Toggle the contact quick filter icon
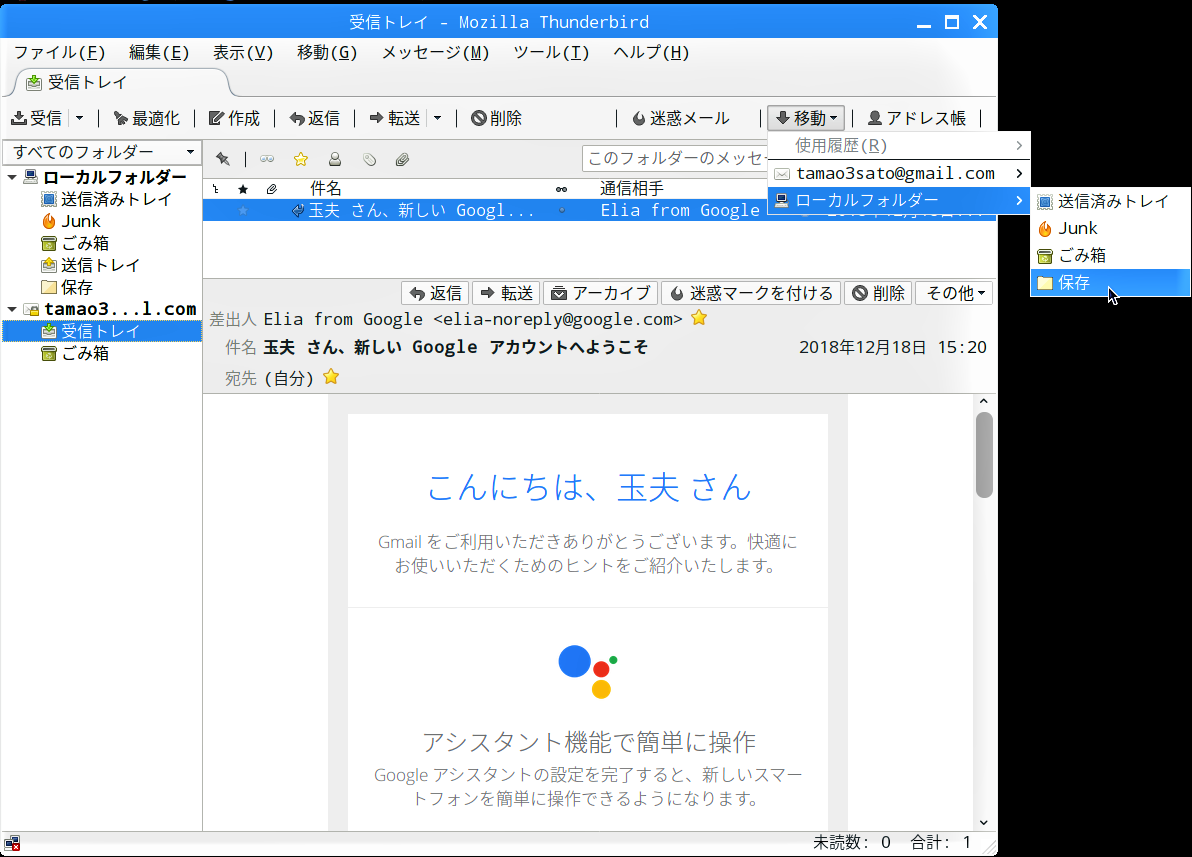Screen dimensions: 1192x857 pos(334,159)
